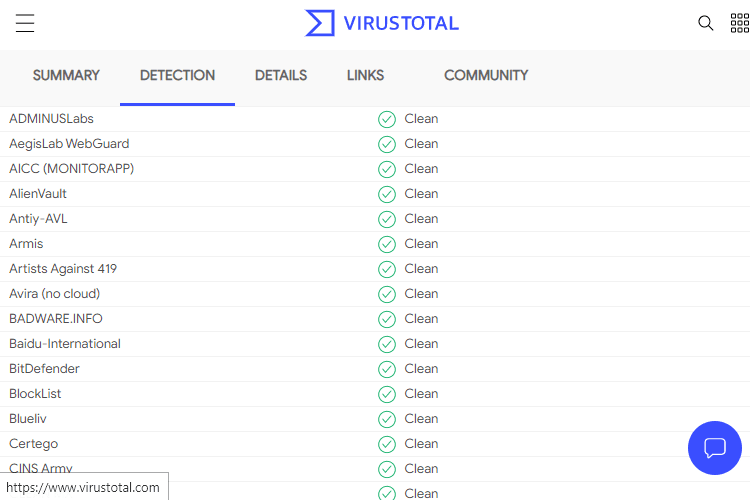
Task: Select the Antiy-AVL vendor name
Action: 38,219
